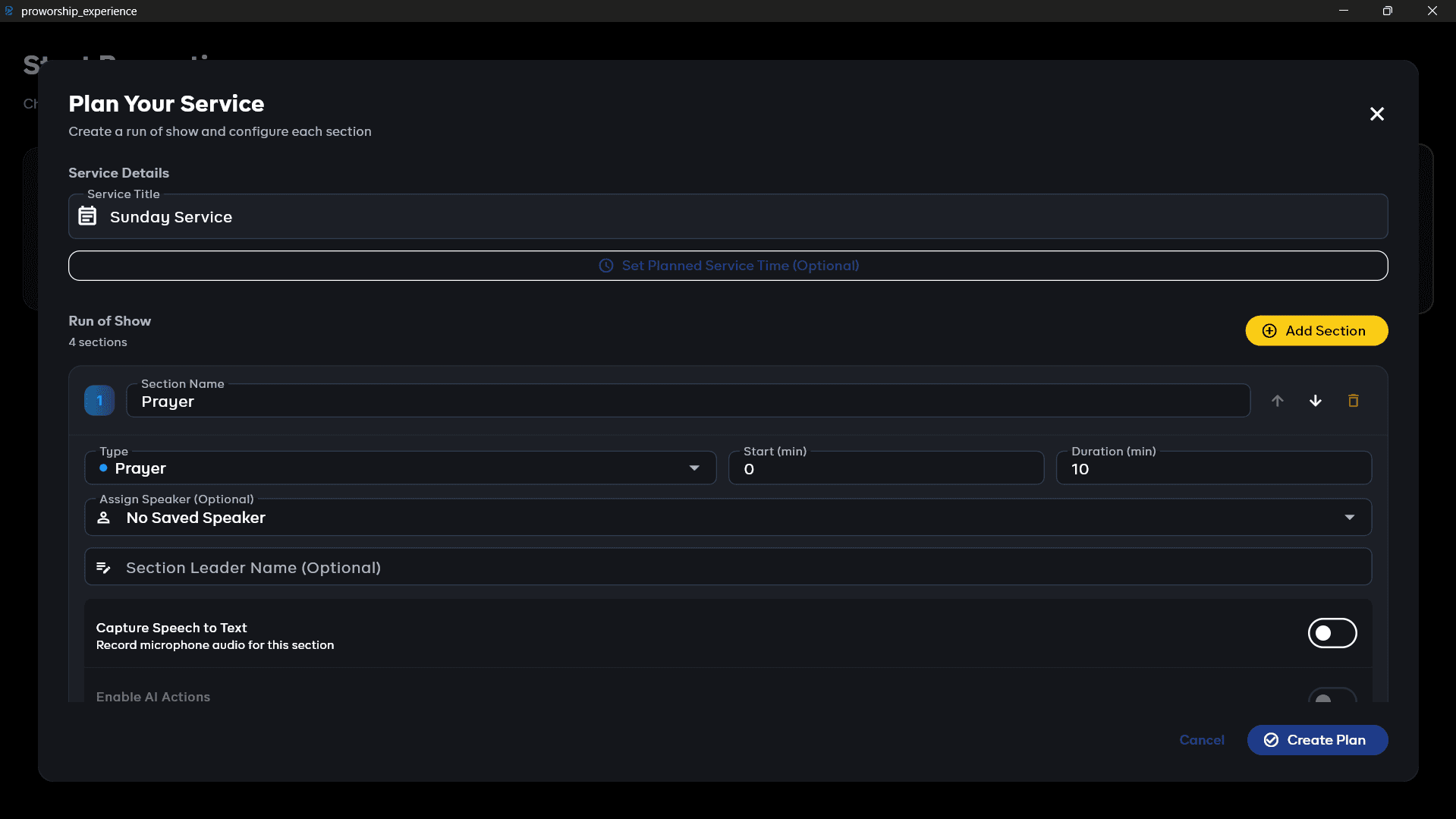The width and height of the screenshot is (1456, 819).
Task: Enable Capture Speech to Text toggle
Action: [x=1332, y=633]
